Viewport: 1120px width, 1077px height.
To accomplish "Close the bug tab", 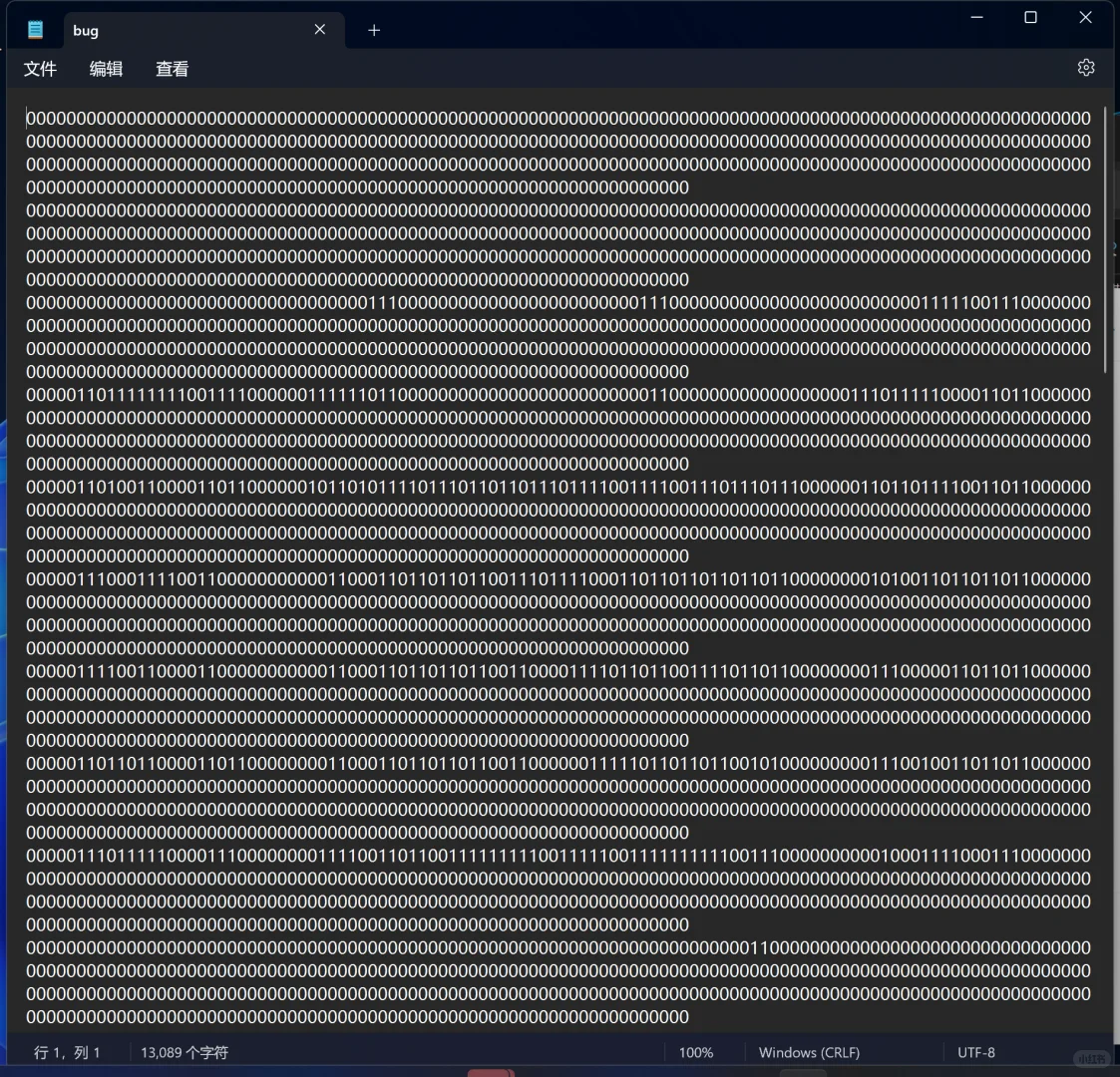I will point(320,29).
